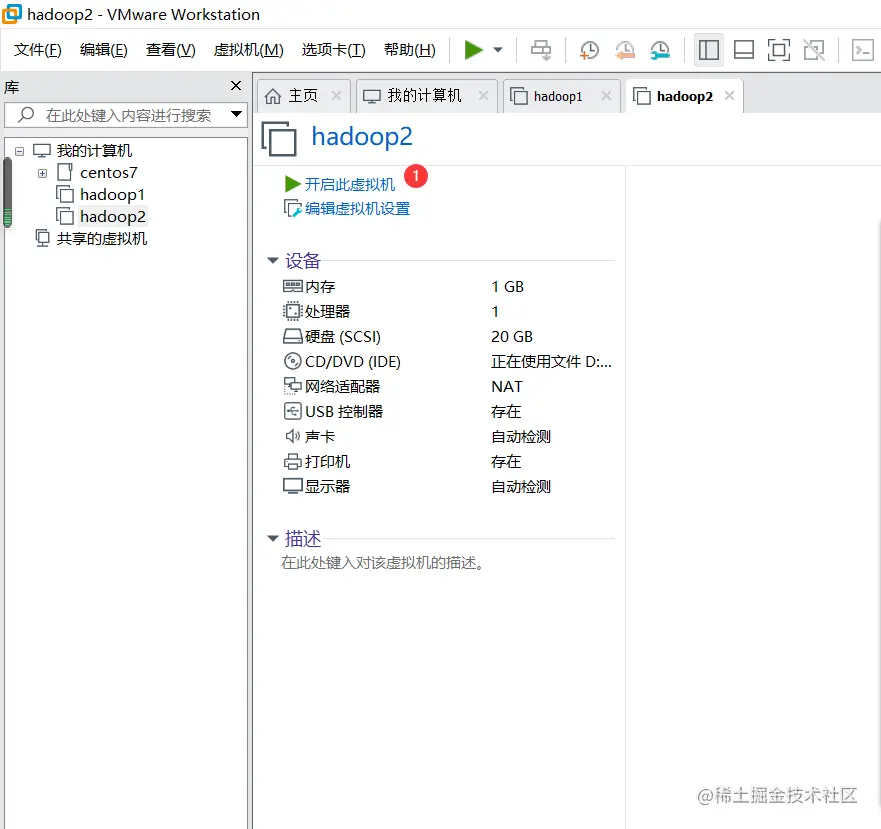Open the library search filter dropdown
This screenshot has height=829, width=881.
tap(237, 115)
